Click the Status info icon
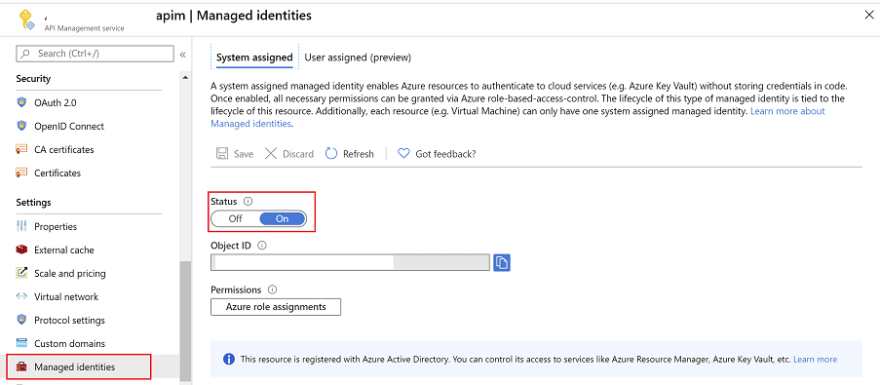This screenshot has height=385, width=880. coord(248,201)
